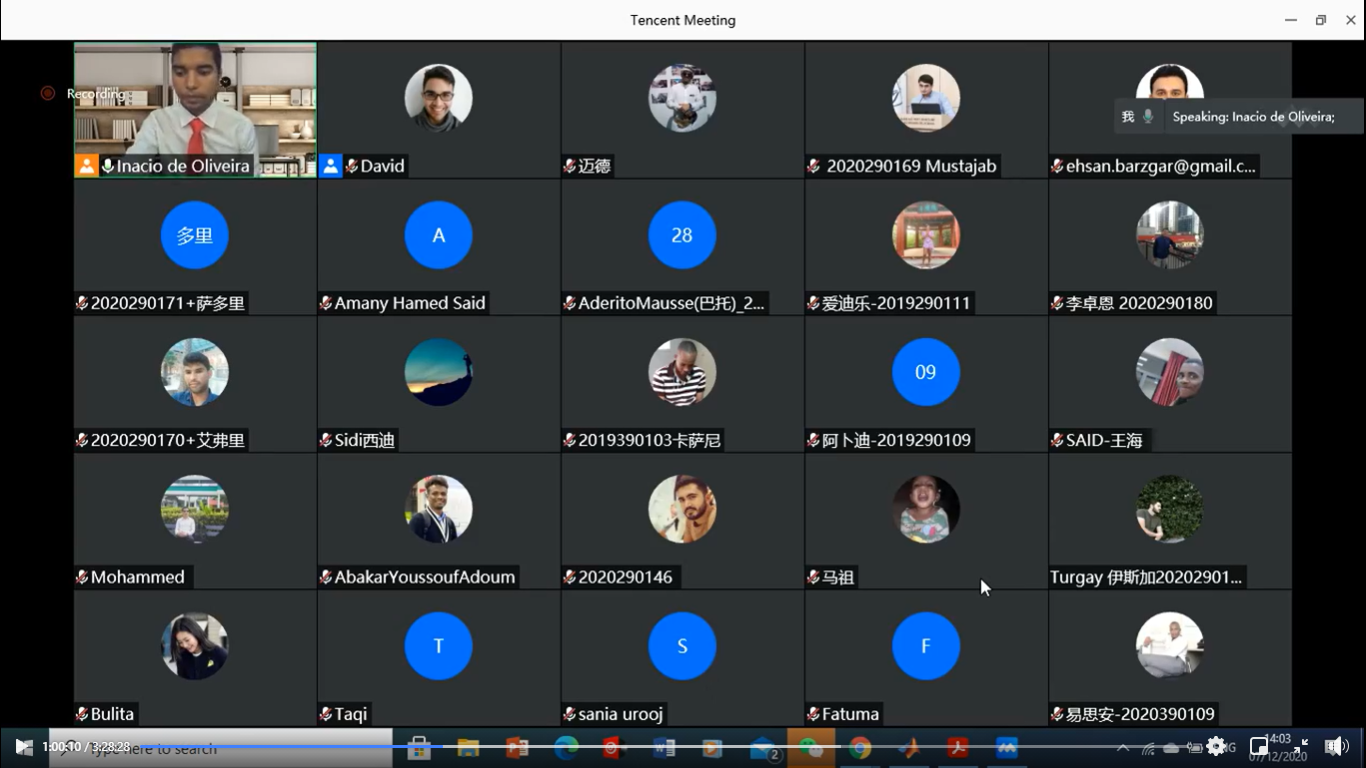Open picture-in-picture mini player
The width and height of the screenshot is (1366, 768).
tap(1259, 747)
